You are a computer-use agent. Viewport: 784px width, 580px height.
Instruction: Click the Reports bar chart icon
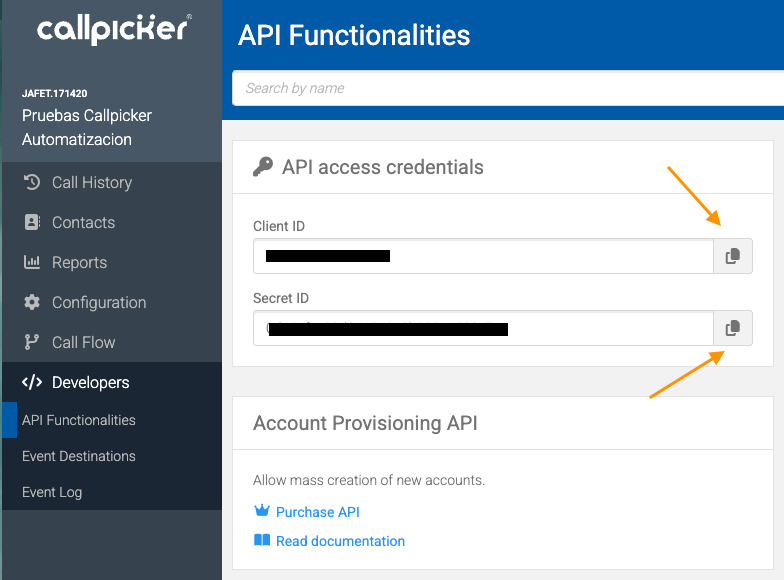[32, 262]
